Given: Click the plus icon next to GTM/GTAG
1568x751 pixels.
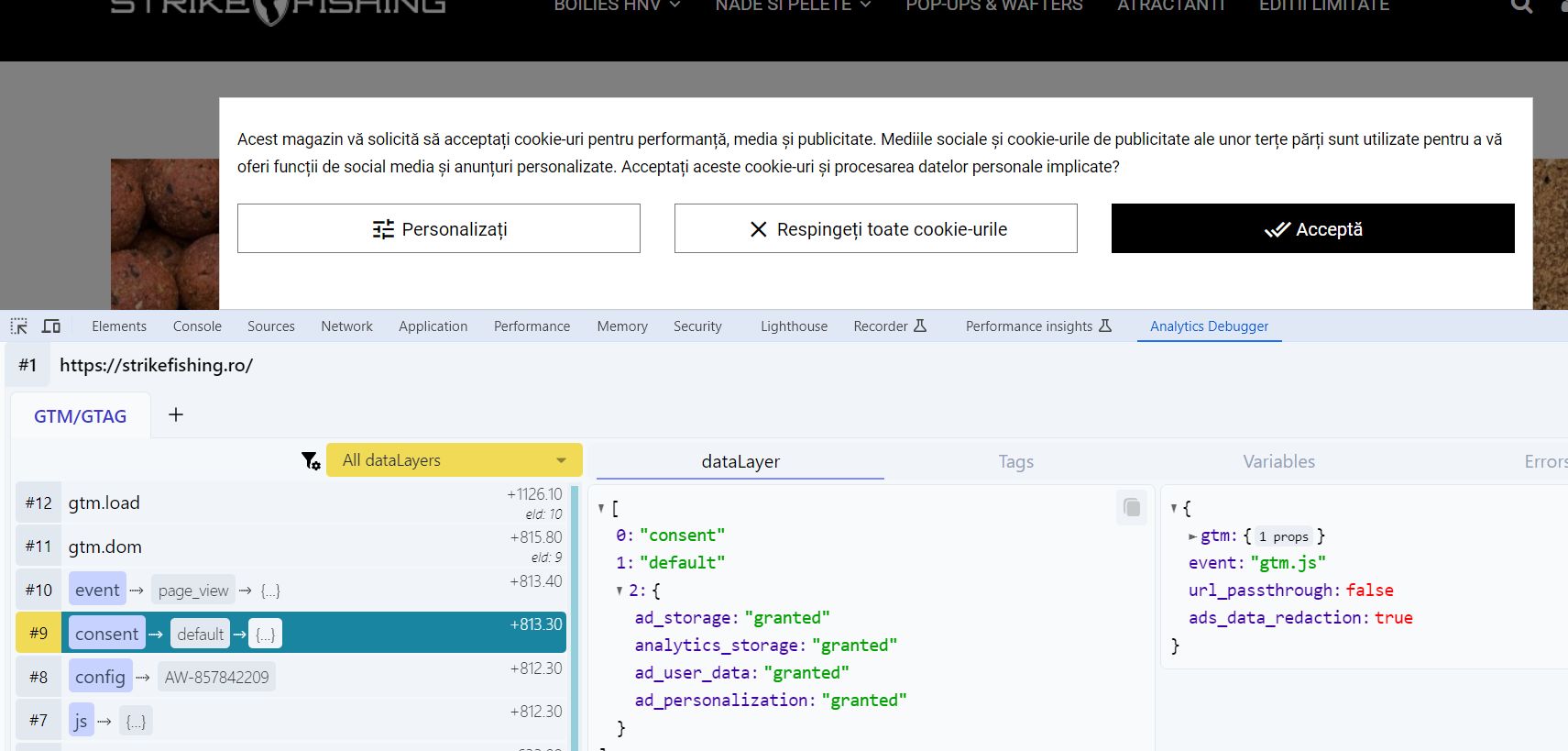Looking at the screenshot, I should pyautogui.click(x=176, y=415).
